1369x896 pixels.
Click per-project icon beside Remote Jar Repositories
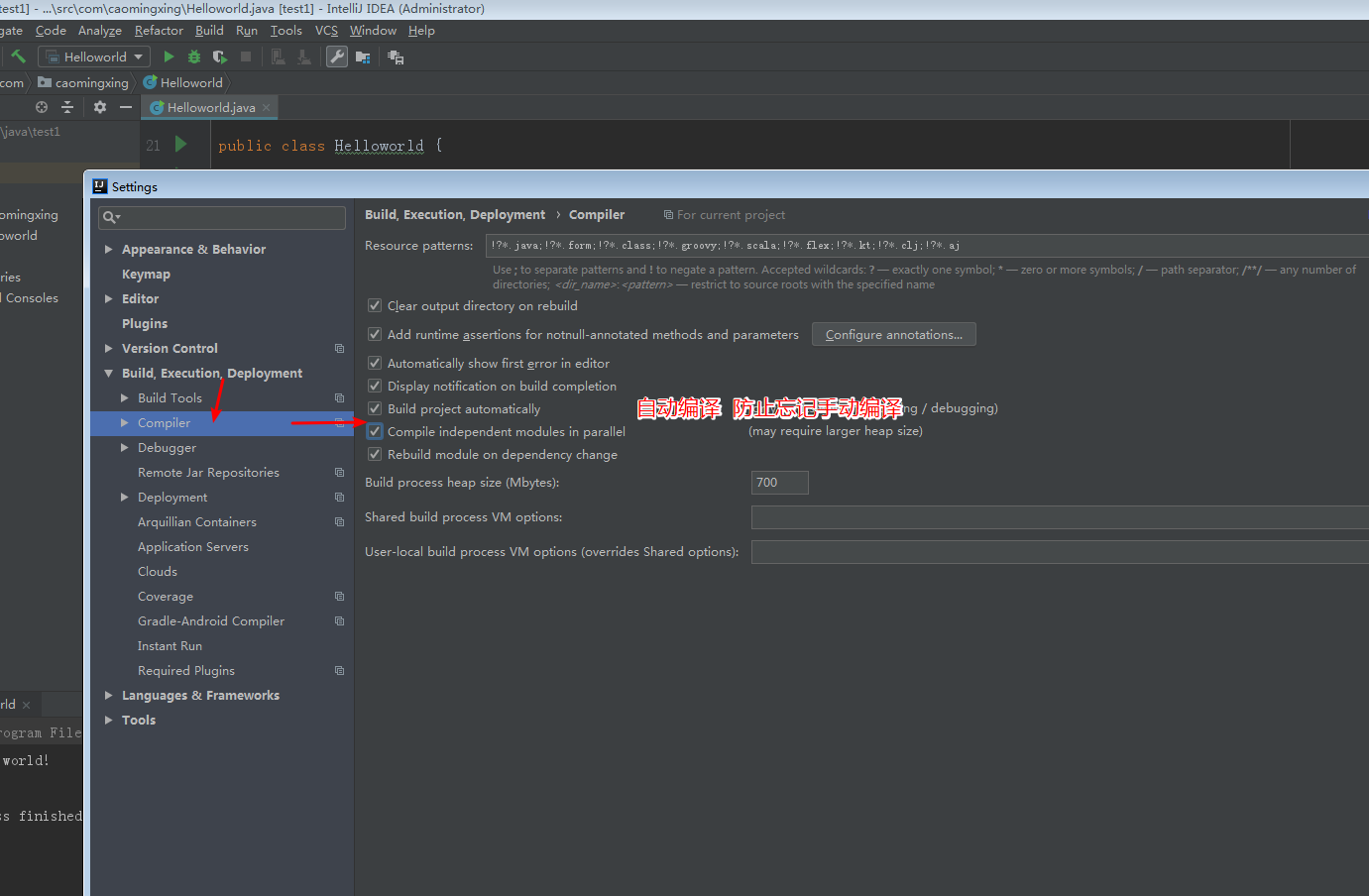339,473
